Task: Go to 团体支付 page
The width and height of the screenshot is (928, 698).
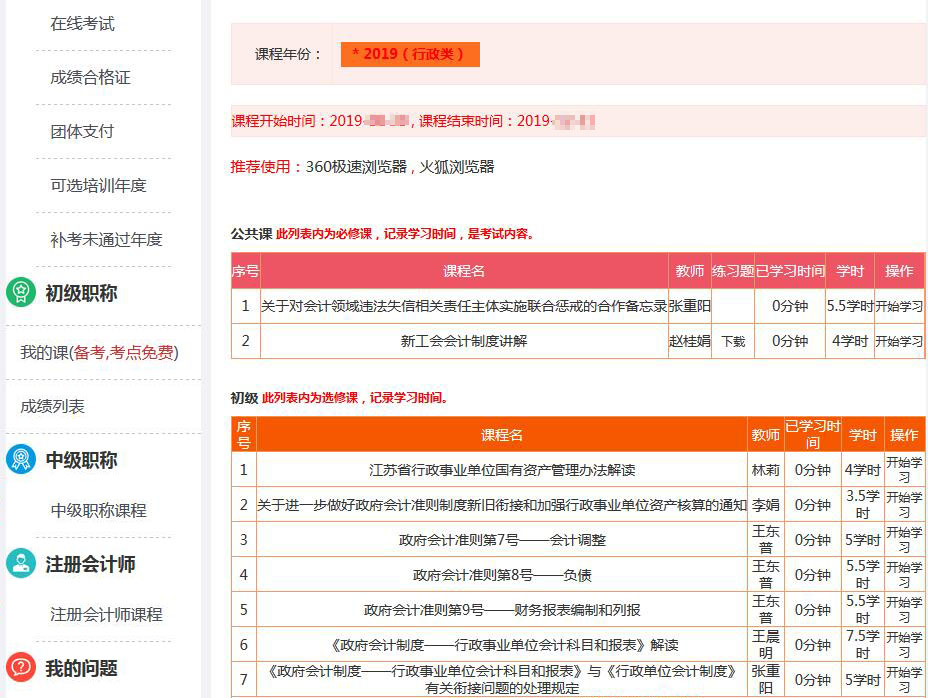Action: click(83, 131)
